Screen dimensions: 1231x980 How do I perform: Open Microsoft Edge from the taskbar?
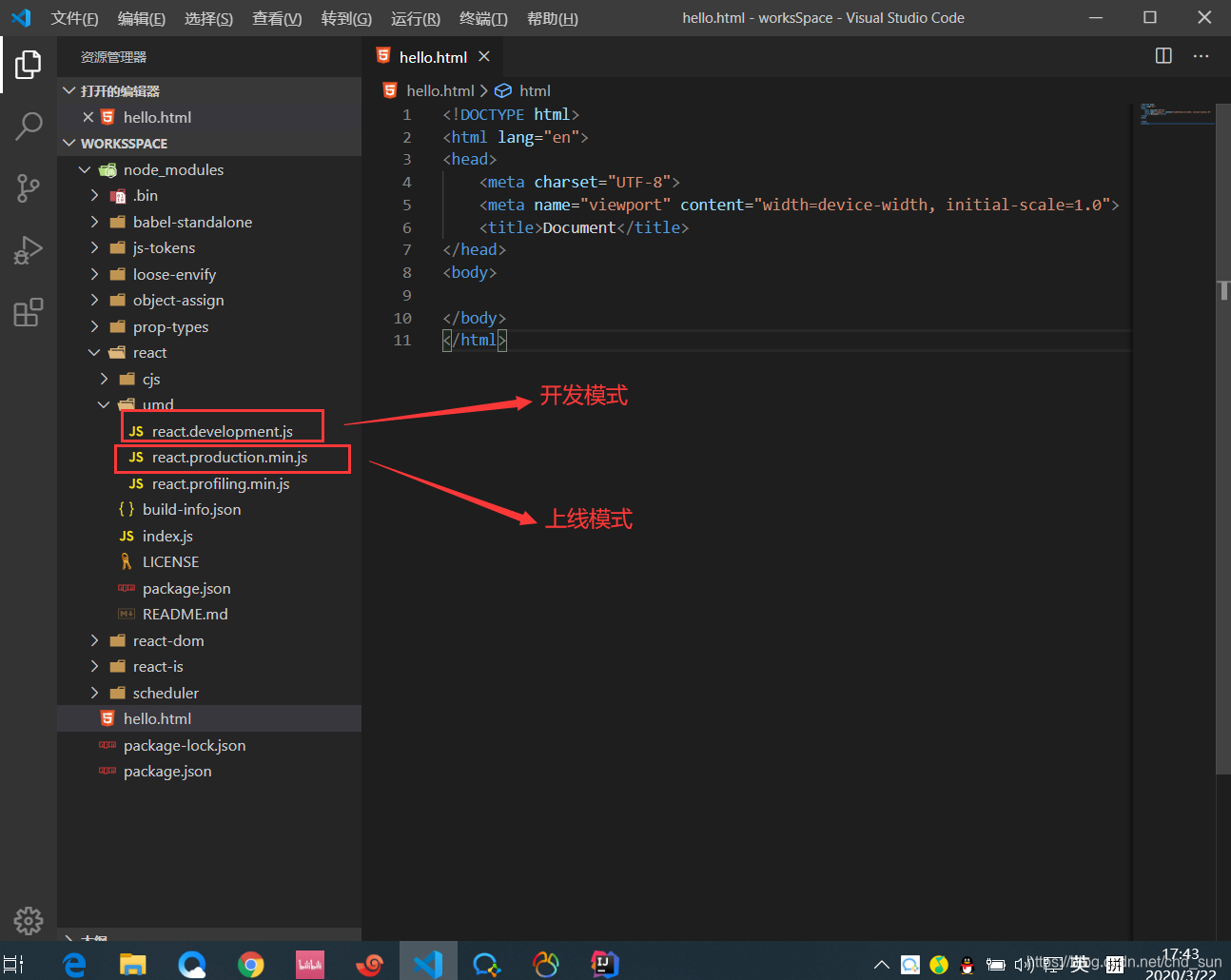pyautogui.click(x=74, y=964)
